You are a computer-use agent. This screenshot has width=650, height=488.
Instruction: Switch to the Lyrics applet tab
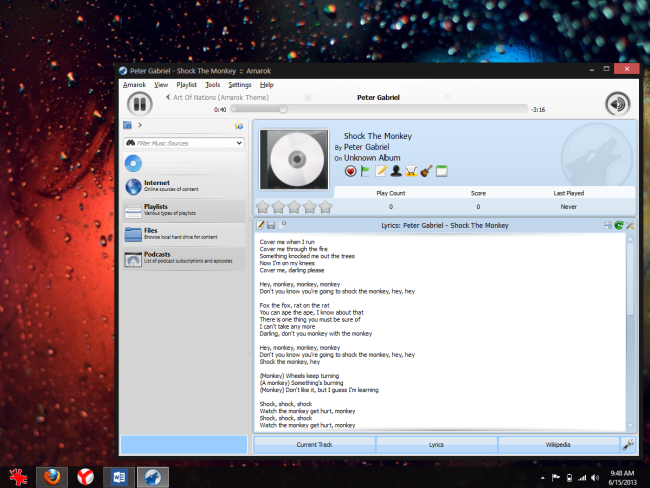click(x=436, y=444)
